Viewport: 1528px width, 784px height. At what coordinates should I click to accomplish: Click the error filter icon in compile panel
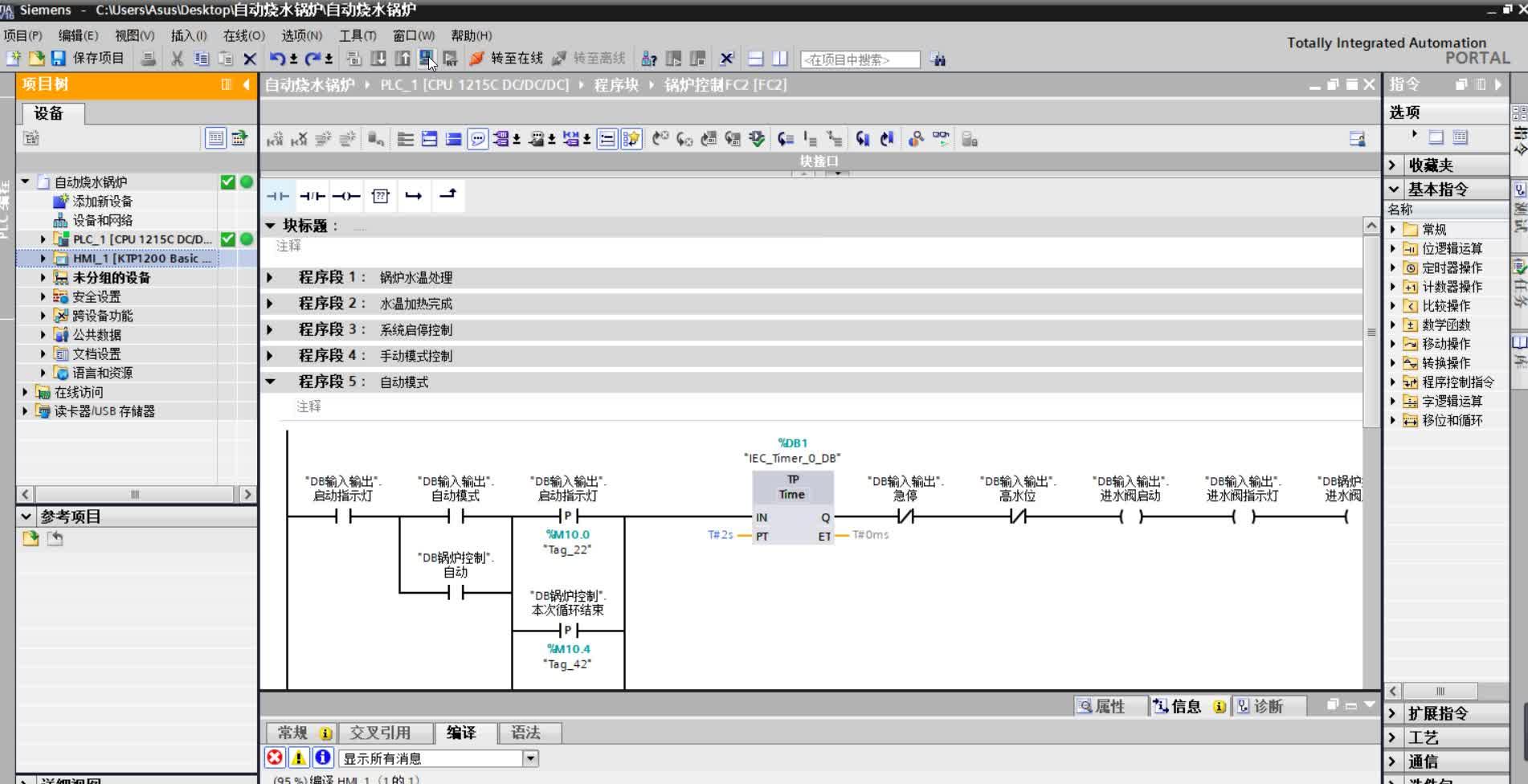pos(275,757)
